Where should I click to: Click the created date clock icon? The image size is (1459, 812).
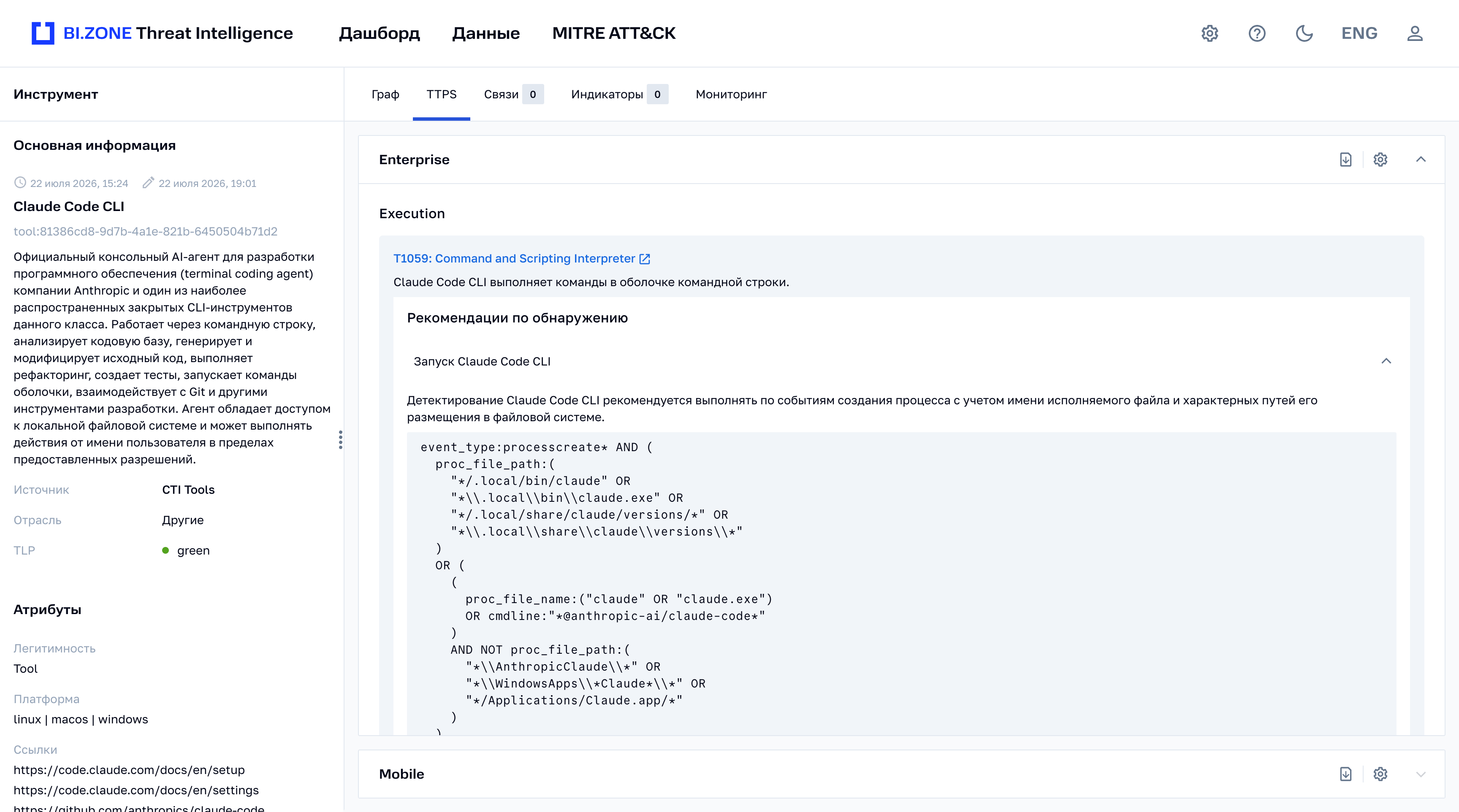[20, 183]
